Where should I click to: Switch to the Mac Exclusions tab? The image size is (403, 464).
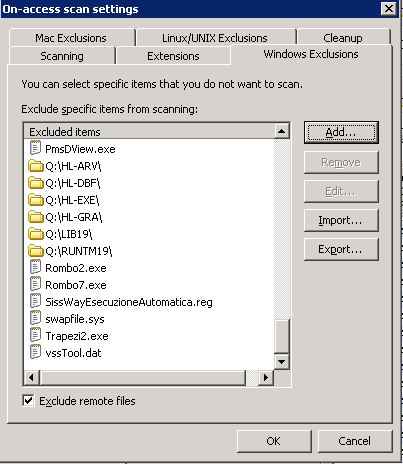tap(71, 38)
